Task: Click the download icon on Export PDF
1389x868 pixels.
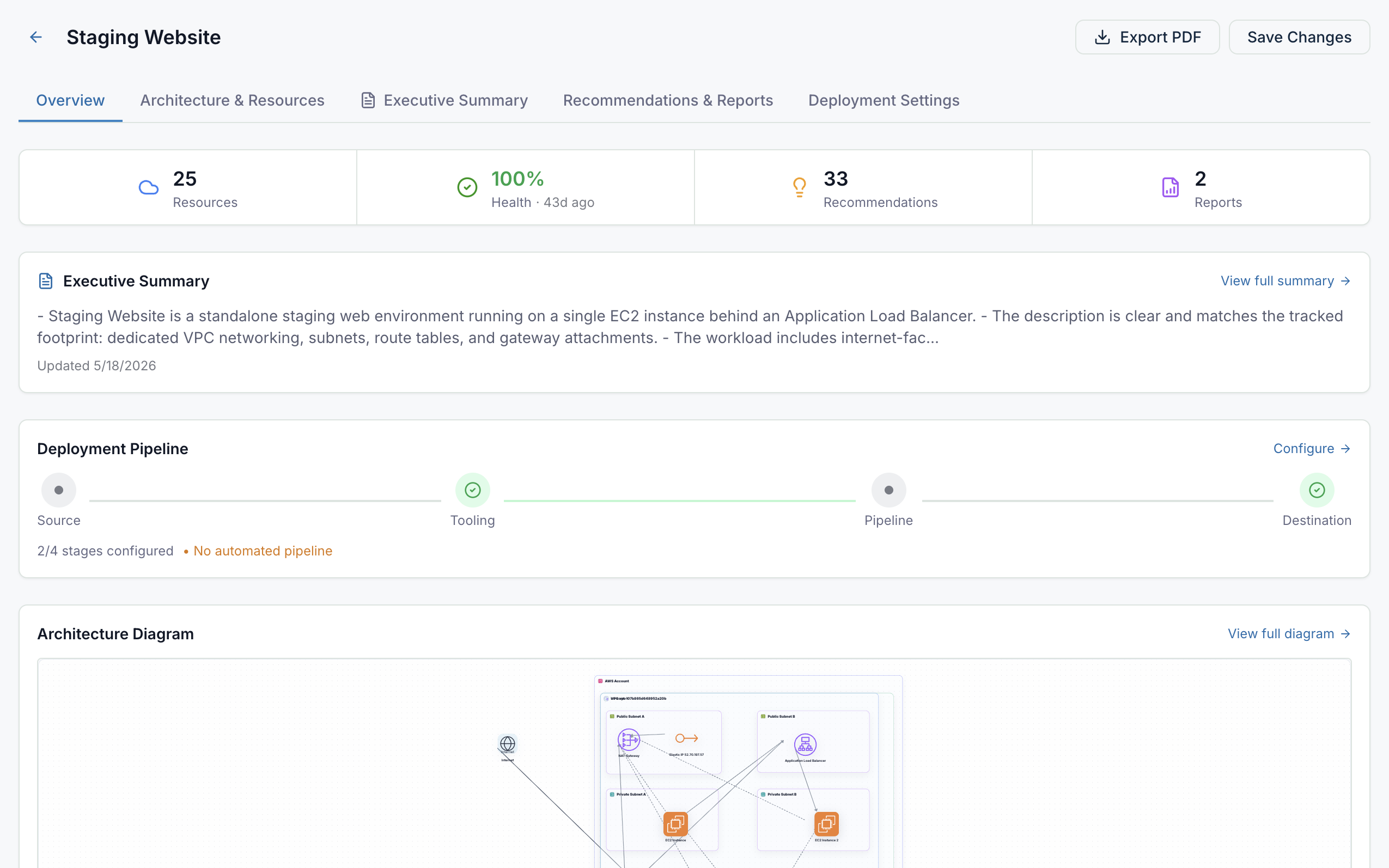Action: tap(1102, 38)
